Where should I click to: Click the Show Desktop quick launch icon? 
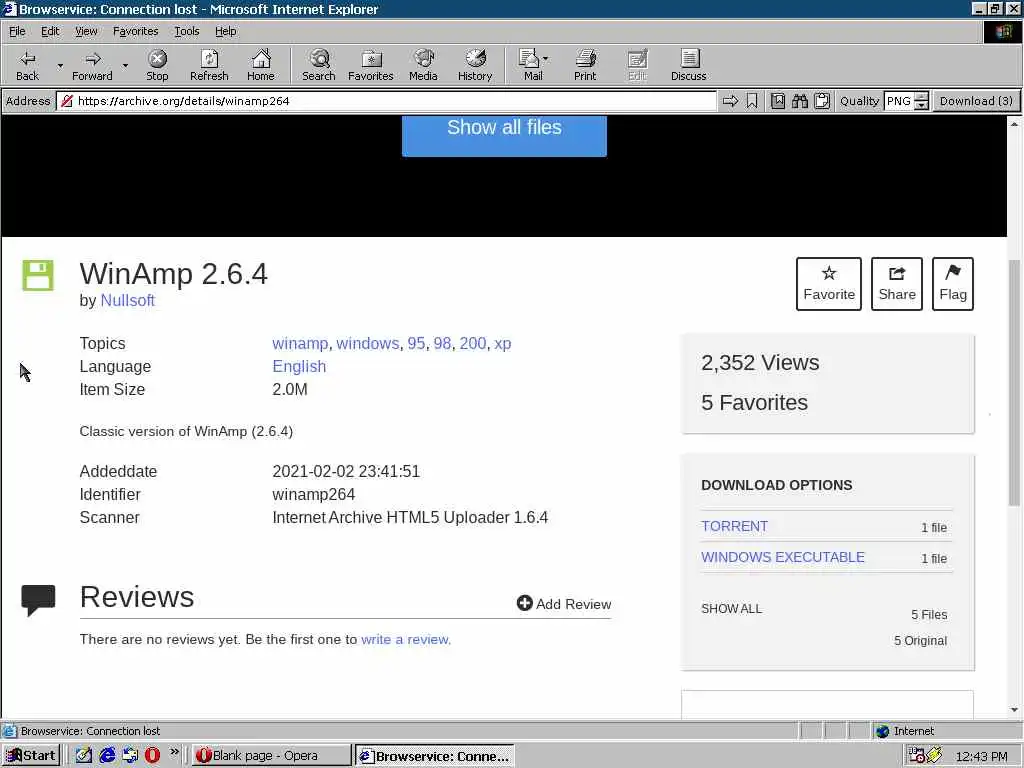84,756
